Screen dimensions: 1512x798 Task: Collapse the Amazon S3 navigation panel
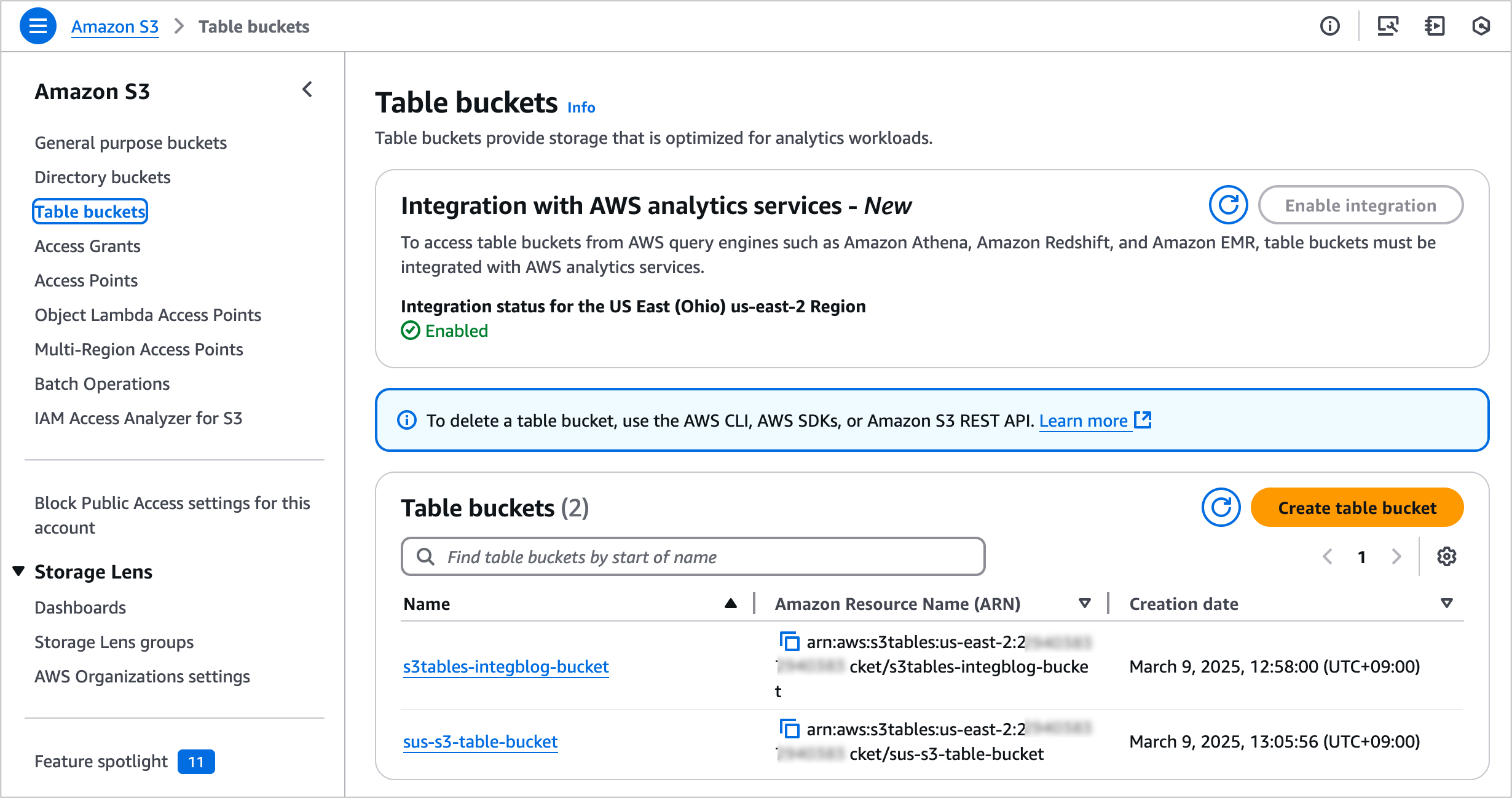pos(307,90)
